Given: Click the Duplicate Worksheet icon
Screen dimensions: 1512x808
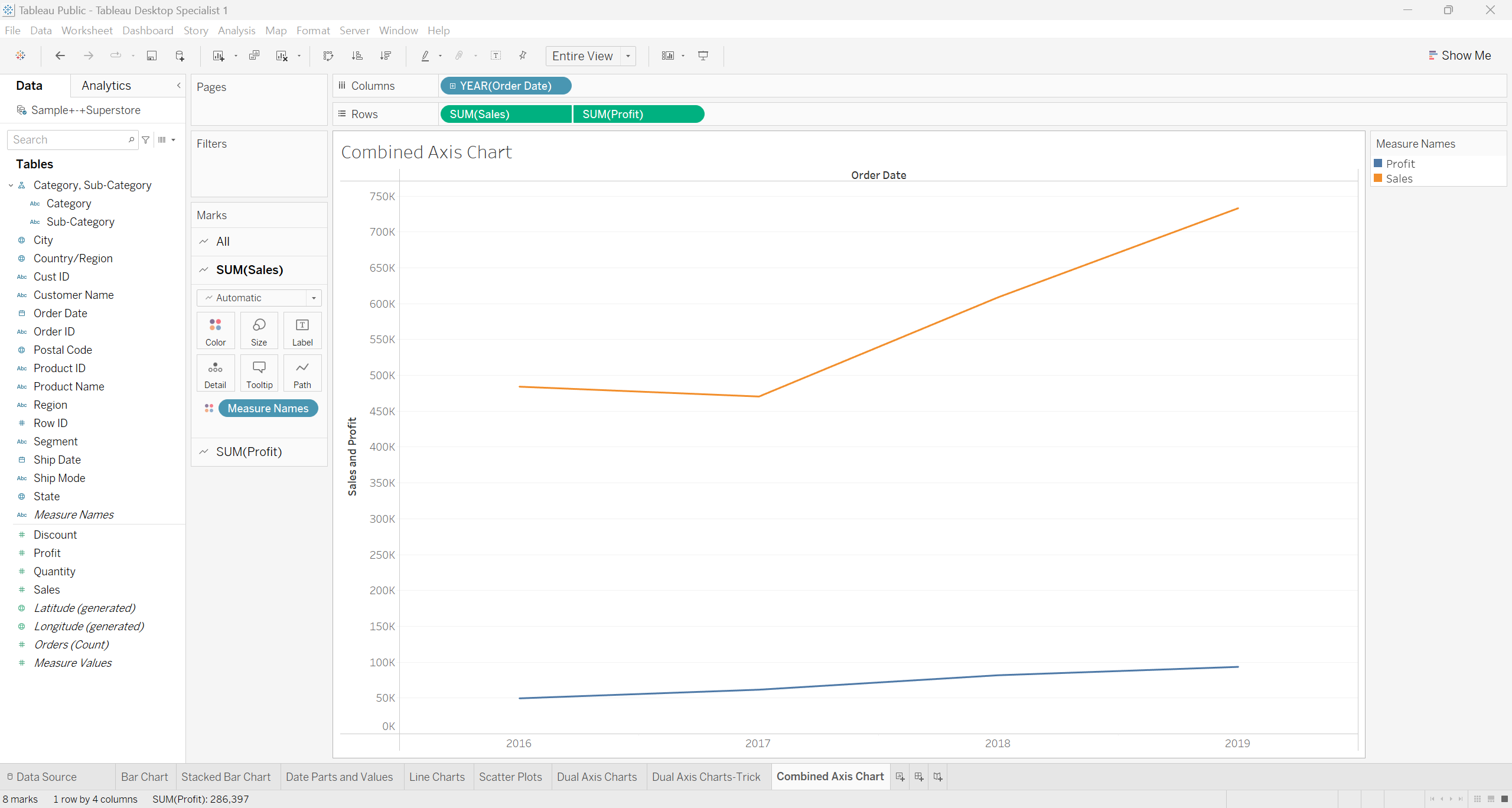Looking at the screenshot, I should point(255,56).
